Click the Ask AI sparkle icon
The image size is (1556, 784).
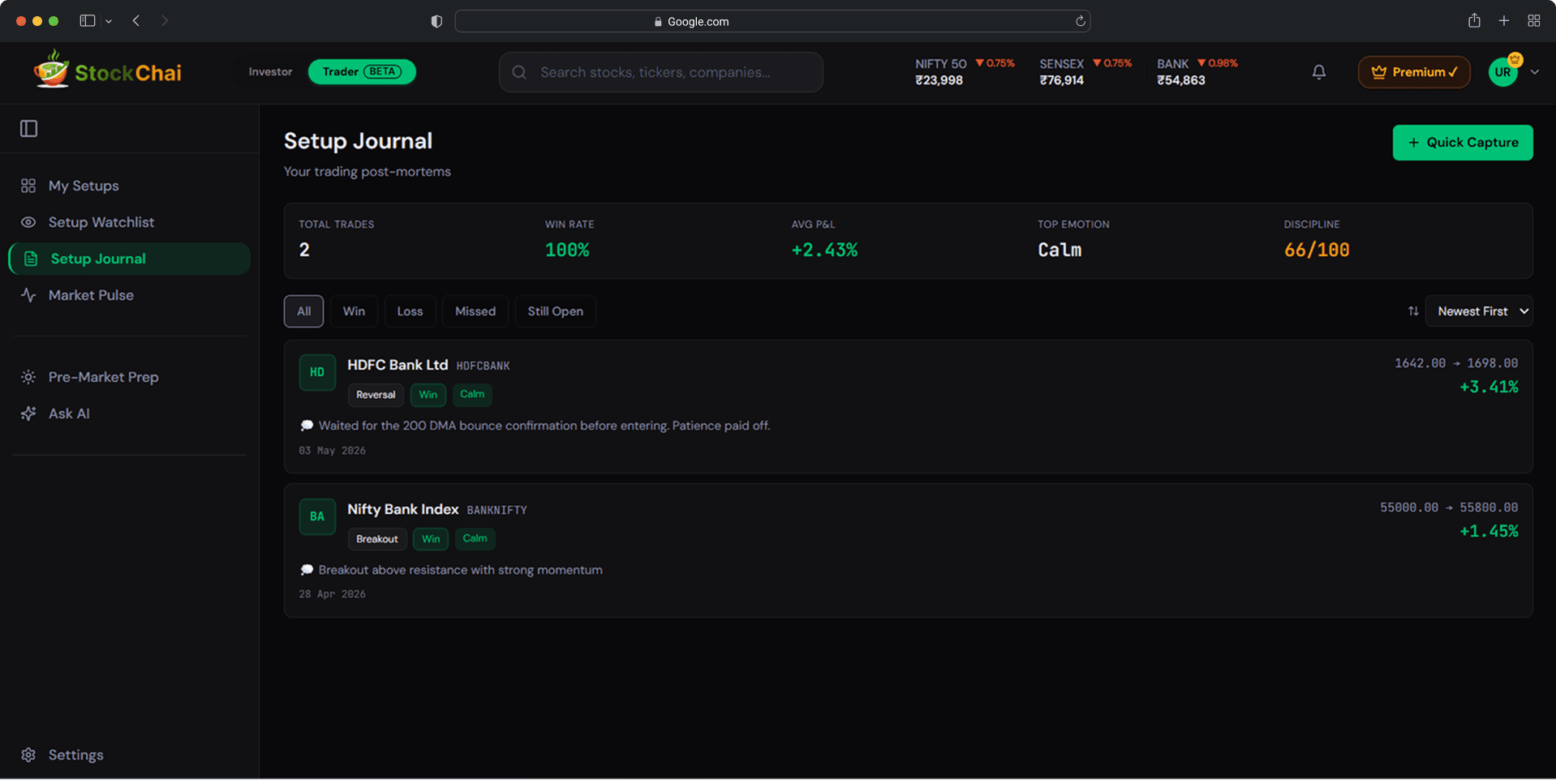click(28, 413)
